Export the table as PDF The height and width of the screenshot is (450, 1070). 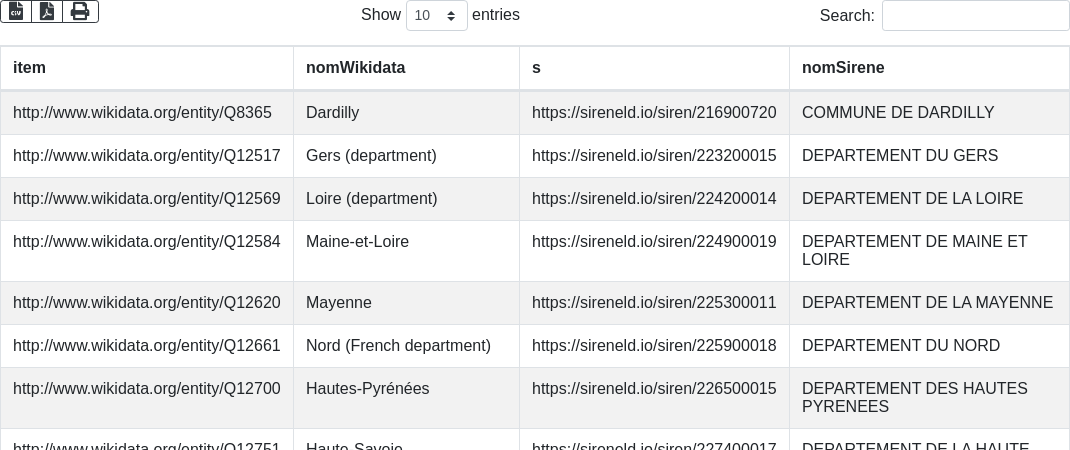pos(47,11)
